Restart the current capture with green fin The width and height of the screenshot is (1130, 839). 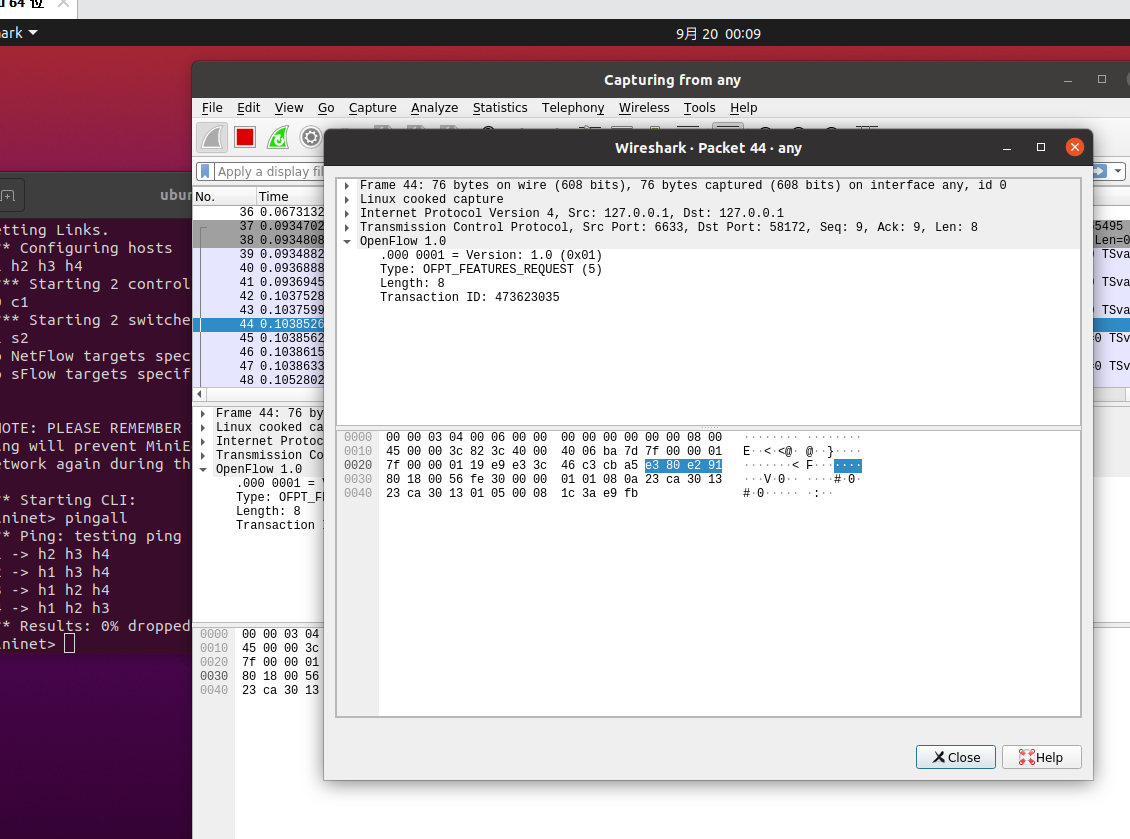(278, 137)
